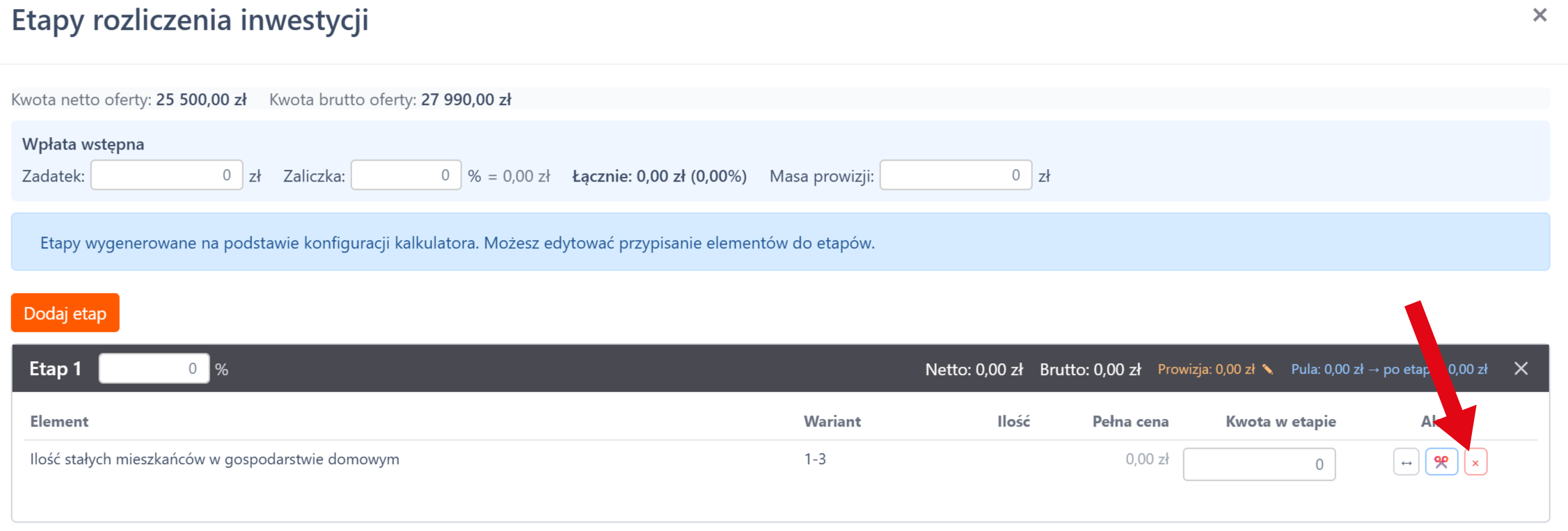
Task: Remove Etap 1 using its X icon
Action: click(1521, 369)
